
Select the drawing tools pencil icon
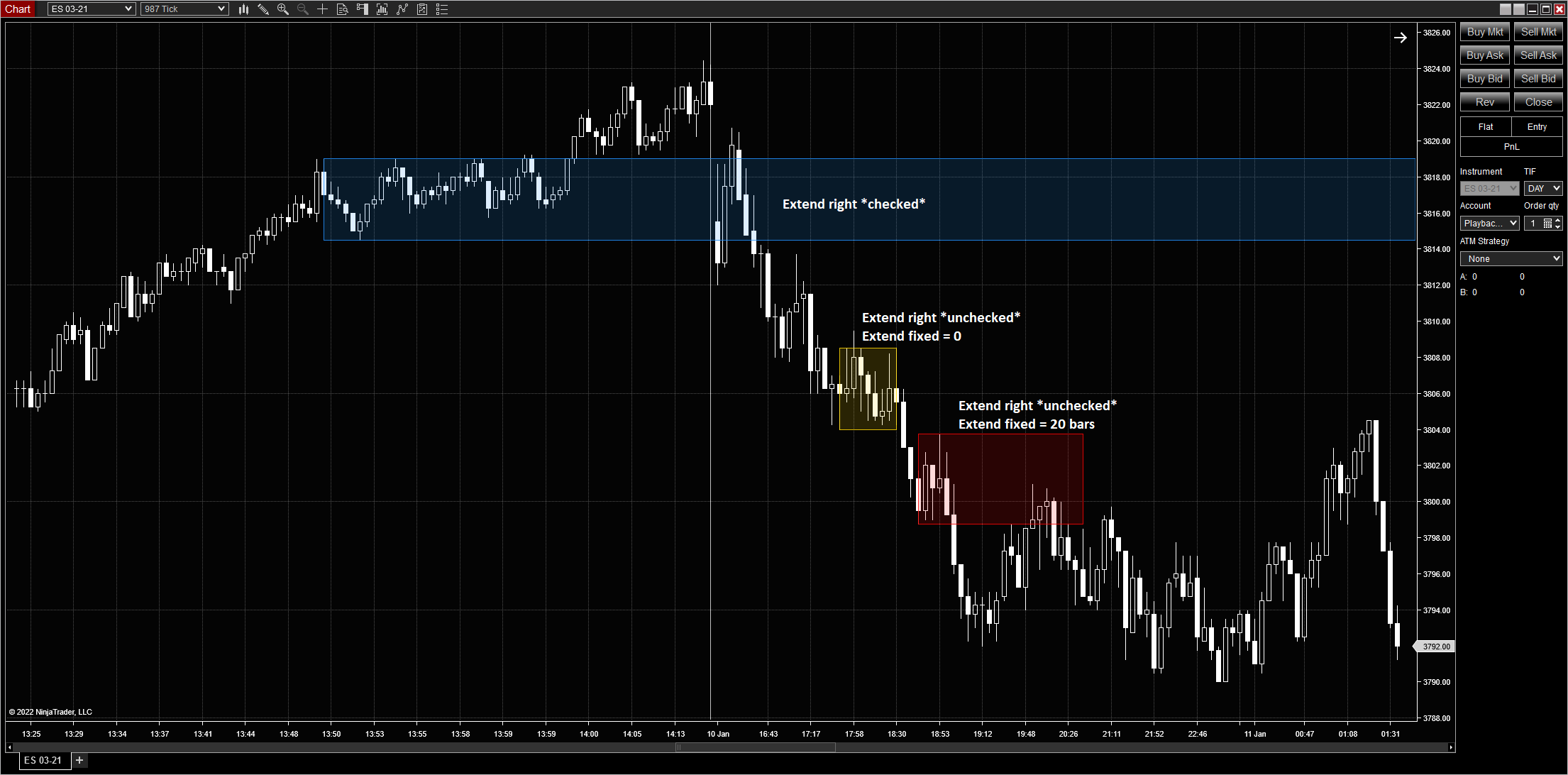click(263, 9)
